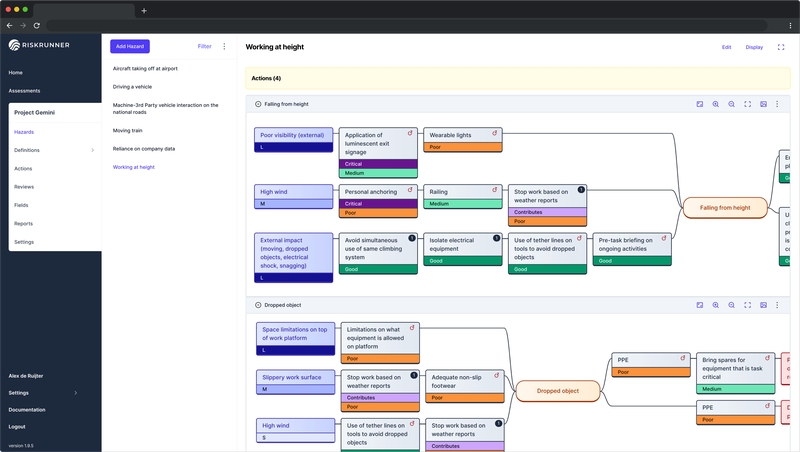Click the Project Gemini header
Image resolution: width=800 pixels, height=452 pixels.
tap(35, 113)
